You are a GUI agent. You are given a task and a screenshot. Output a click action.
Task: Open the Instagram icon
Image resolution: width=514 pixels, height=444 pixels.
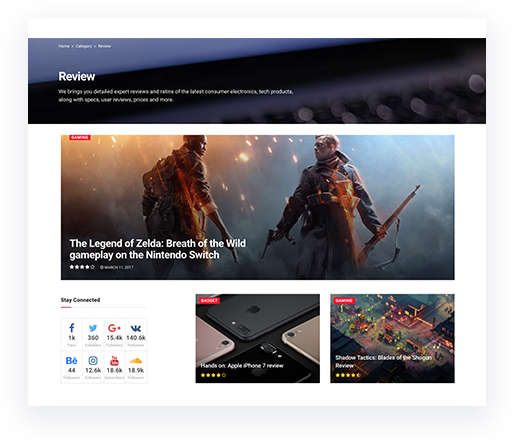(93, 361)
